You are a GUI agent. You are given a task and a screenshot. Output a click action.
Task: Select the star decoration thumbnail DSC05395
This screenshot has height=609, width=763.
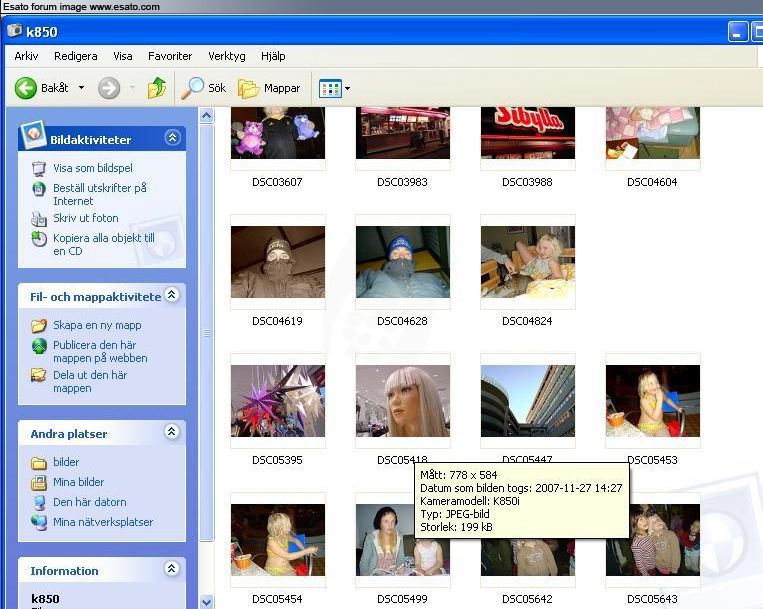(278, 401)
